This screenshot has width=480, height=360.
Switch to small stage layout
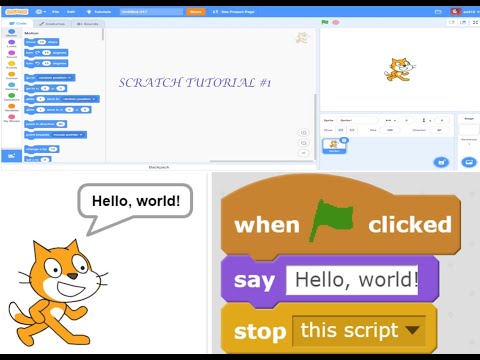tap(452, 22)
